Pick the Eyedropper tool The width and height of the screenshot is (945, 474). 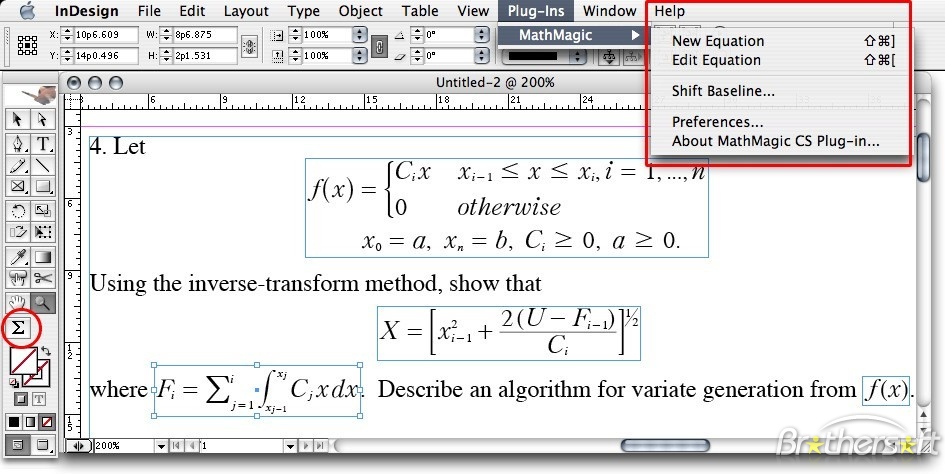pos(17,257)
